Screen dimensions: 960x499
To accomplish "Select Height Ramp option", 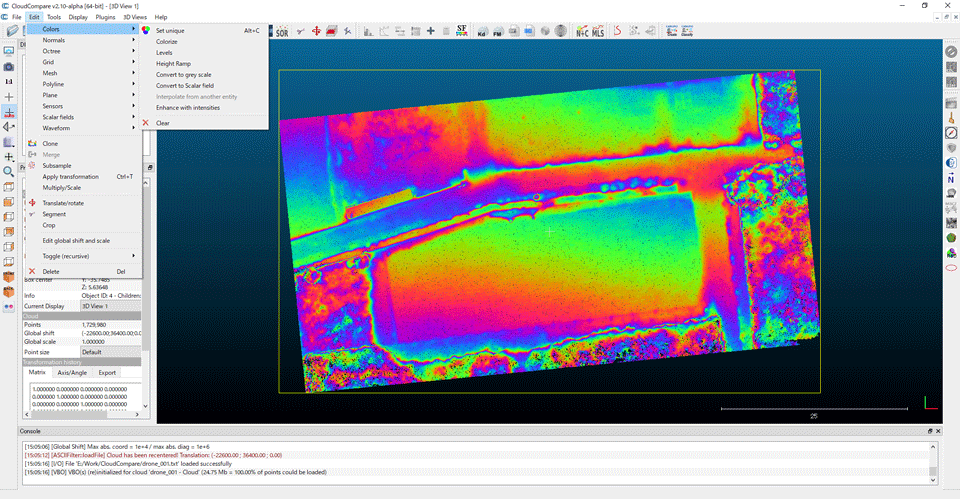I will pos(204,64).
